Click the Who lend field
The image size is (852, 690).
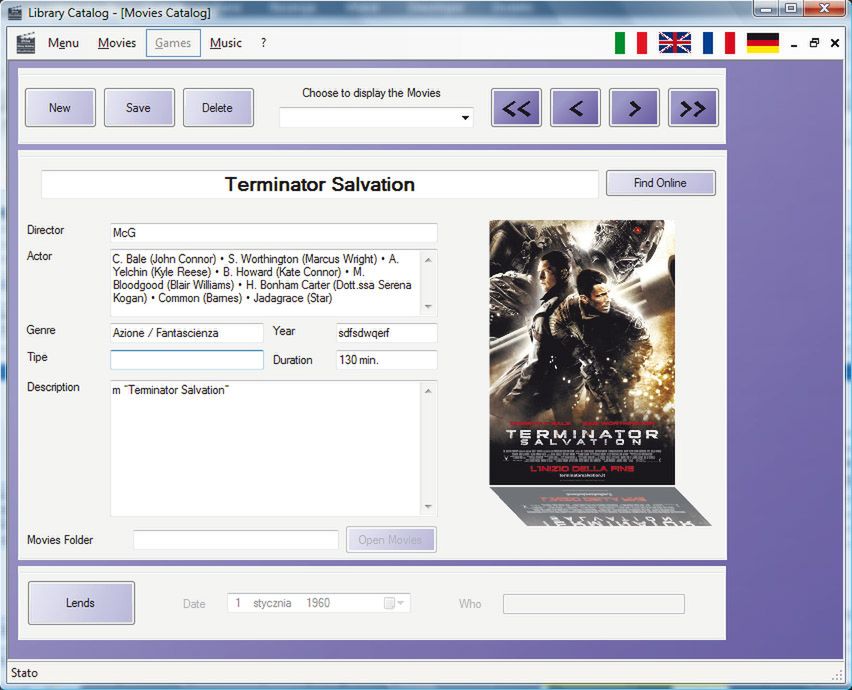point(594,604)
